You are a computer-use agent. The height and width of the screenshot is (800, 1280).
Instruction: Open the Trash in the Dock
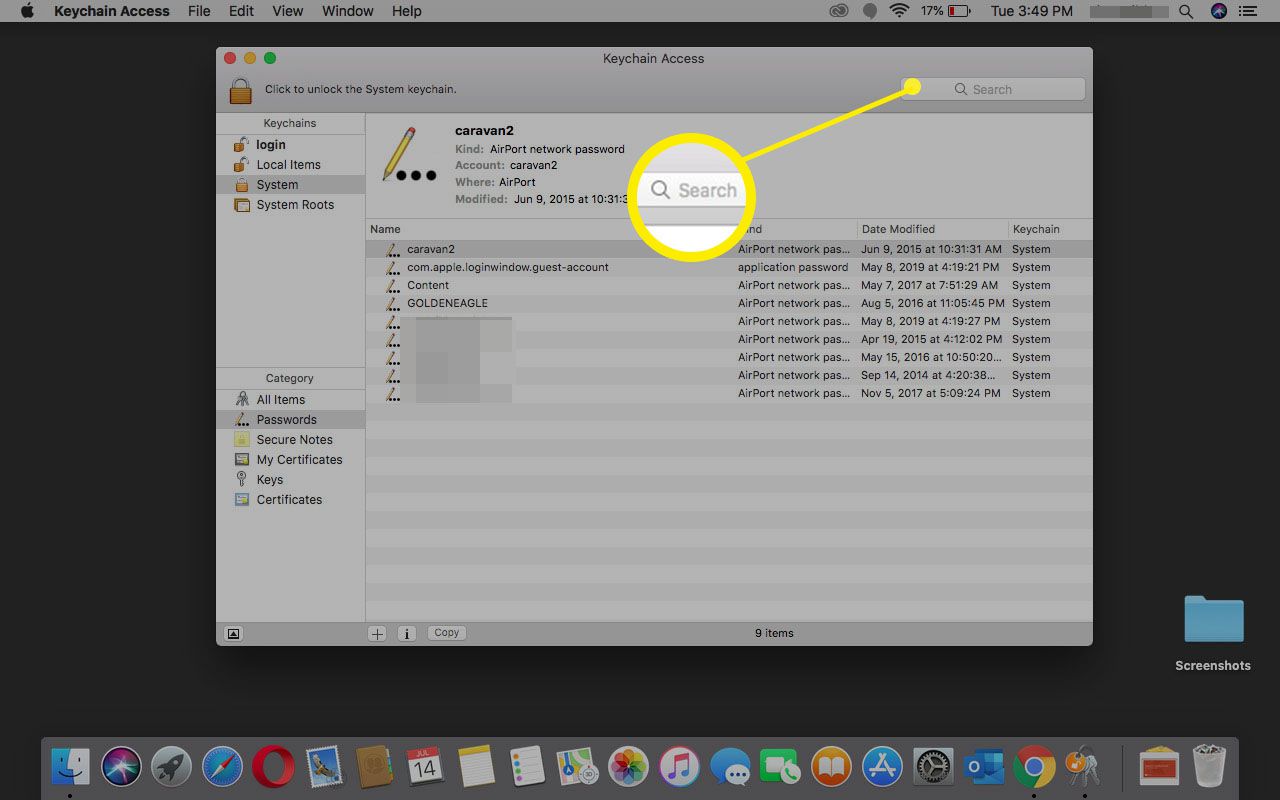1209,768
